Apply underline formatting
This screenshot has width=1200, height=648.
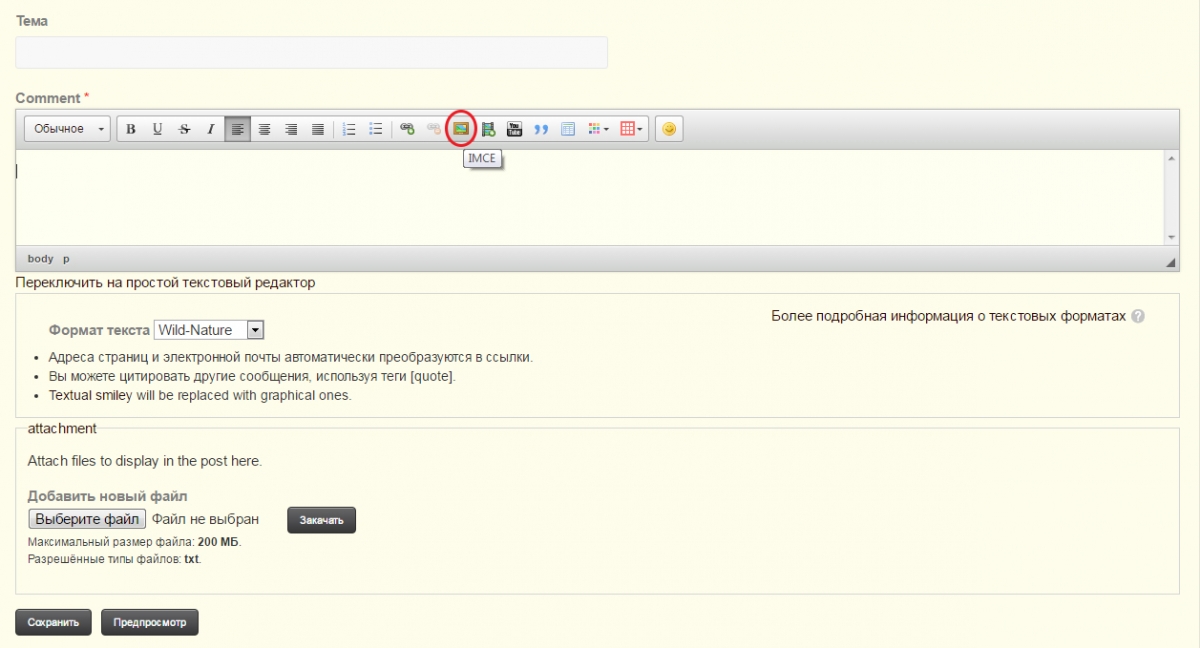(157, 129)
